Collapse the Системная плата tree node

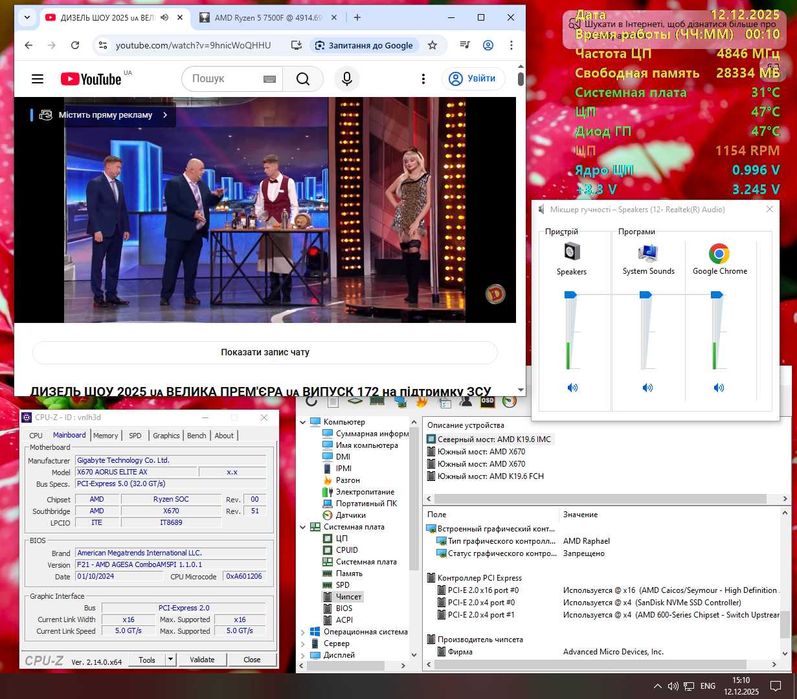[x=303, y=527]
